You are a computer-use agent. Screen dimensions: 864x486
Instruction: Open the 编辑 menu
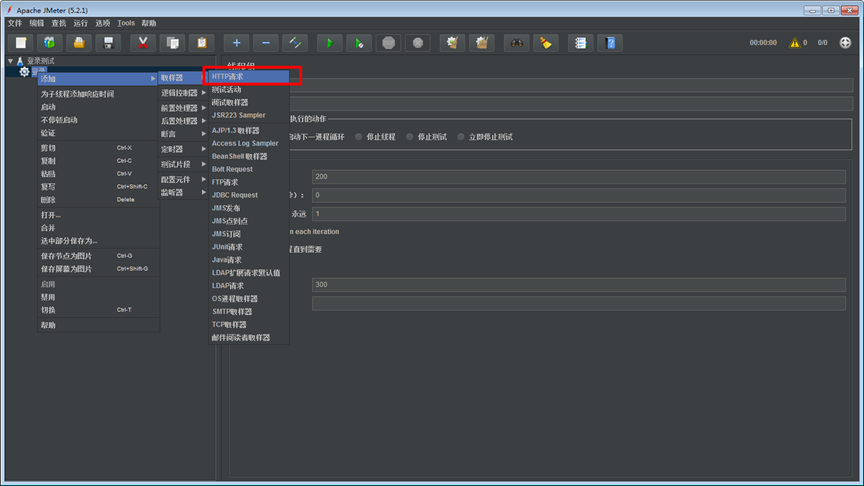(x=37, y=23)
